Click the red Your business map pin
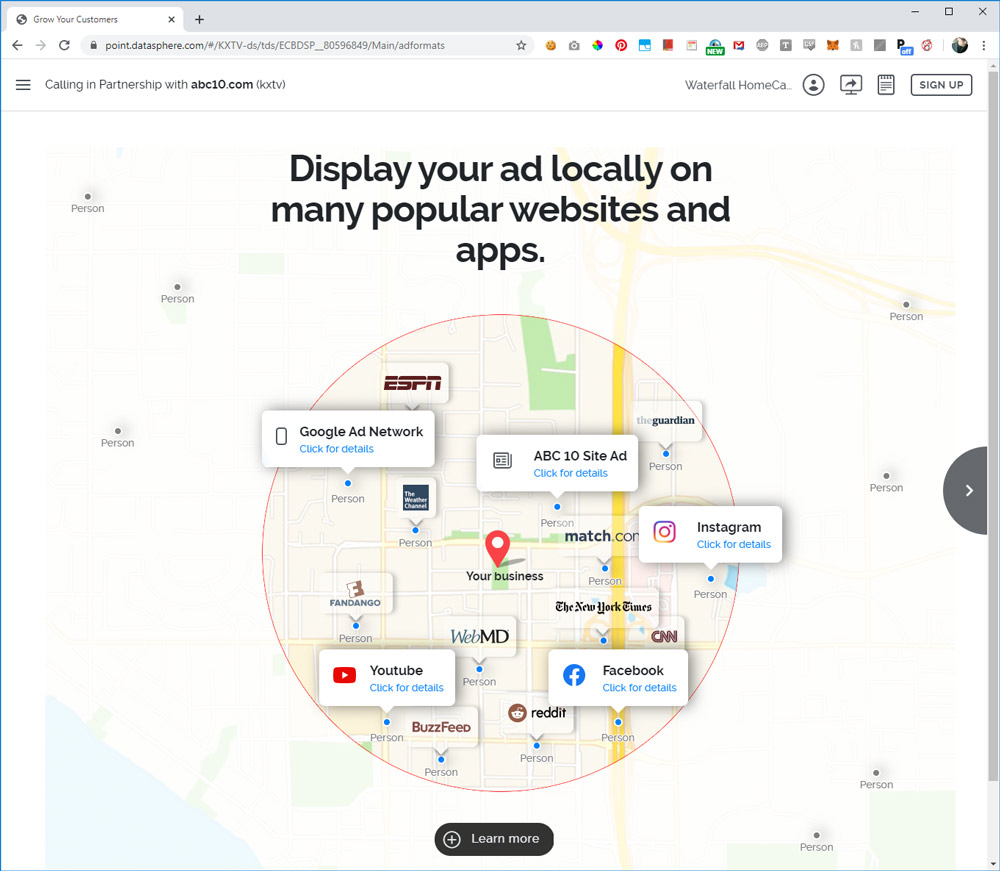1000x871 pixels. [497, 549]
